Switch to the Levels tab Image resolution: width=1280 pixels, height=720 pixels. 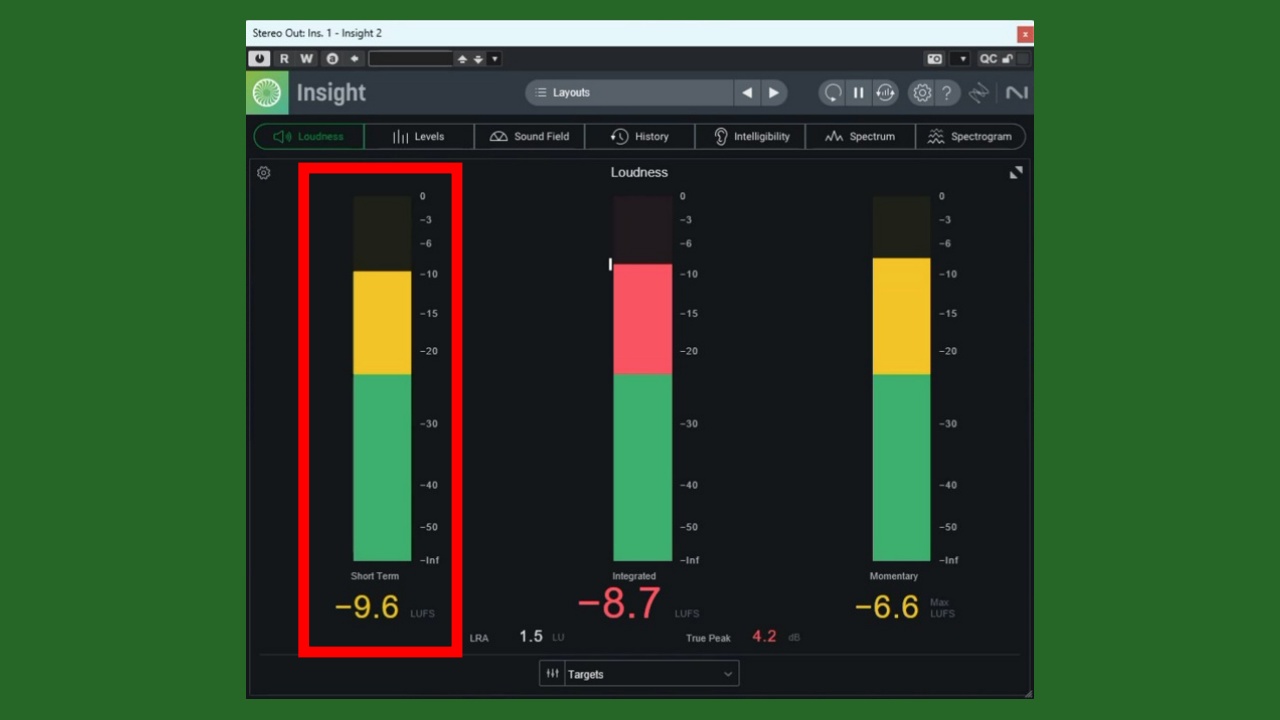pos(419,137)
